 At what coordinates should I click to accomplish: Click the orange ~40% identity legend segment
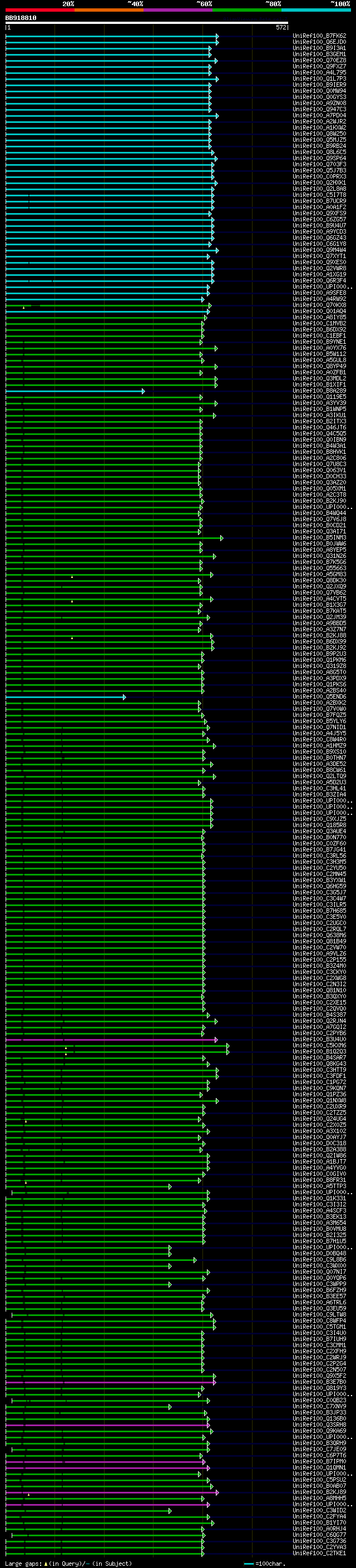109,11
